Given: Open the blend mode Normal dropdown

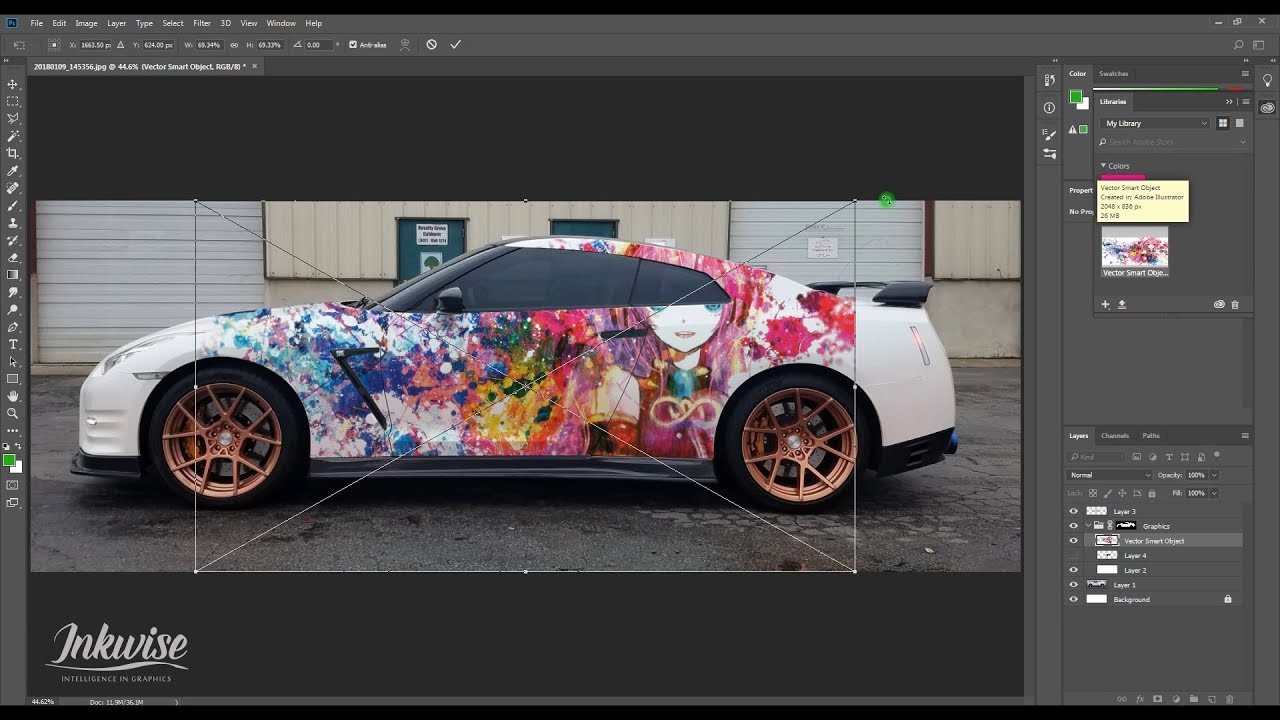Looking at the screenshot, I should pos(1110,475).
